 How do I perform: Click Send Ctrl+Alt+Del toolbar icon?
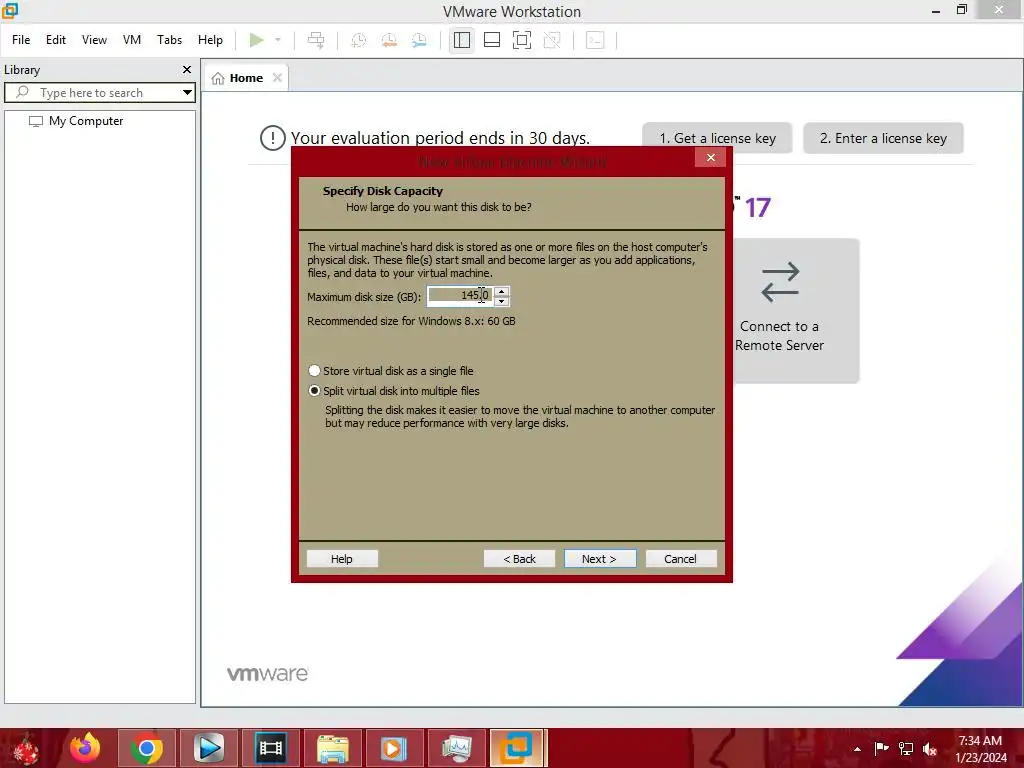click(x=316, y=40)
